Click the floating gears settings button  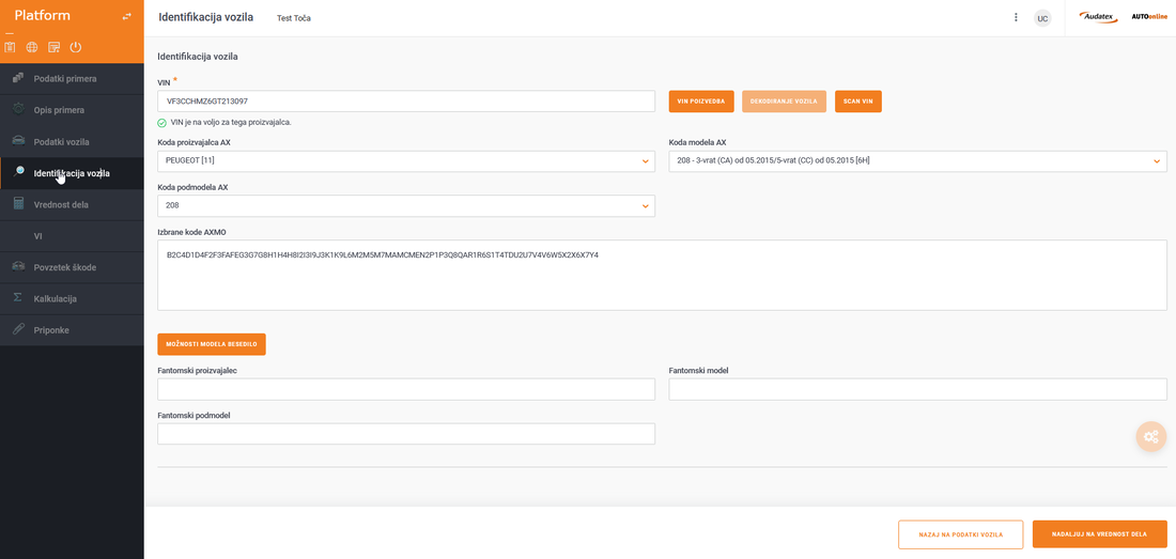1151,437
